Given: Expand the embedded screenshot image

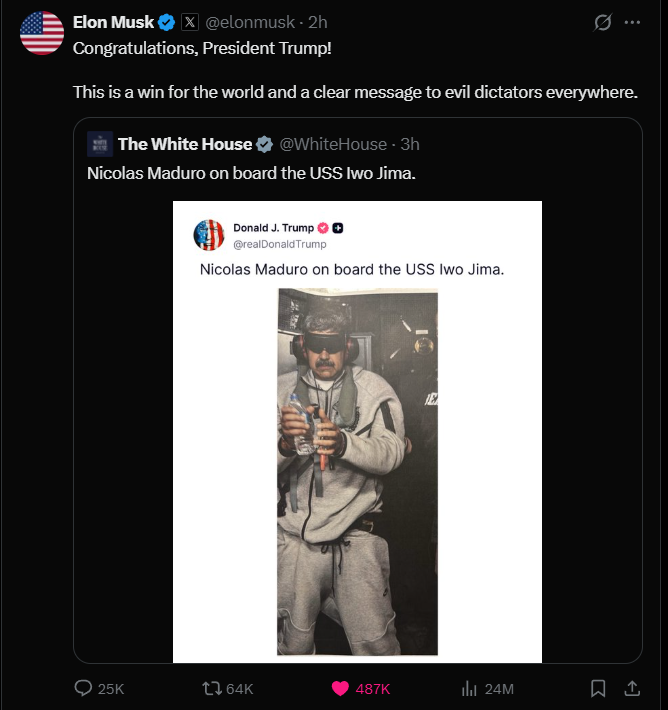Looking at the screenshot, I should [357, 431].
